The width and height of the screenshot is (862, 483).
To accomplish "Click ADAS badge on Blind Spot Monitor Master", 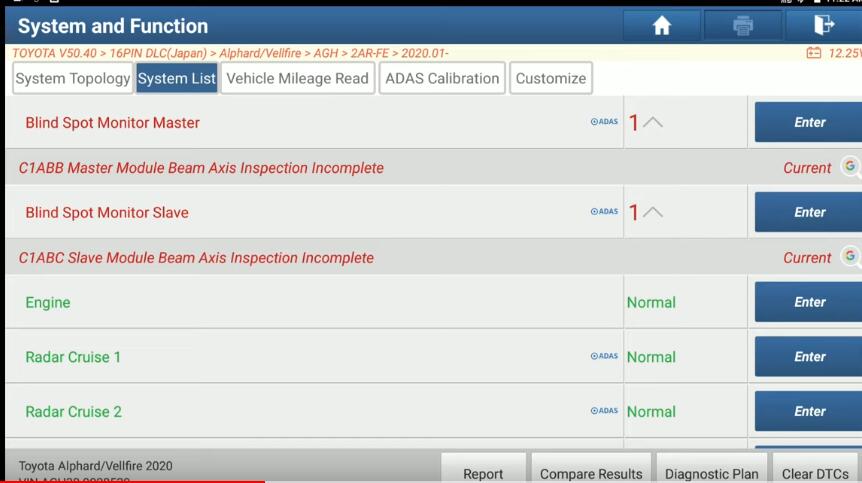I will [x=604, y=122].
